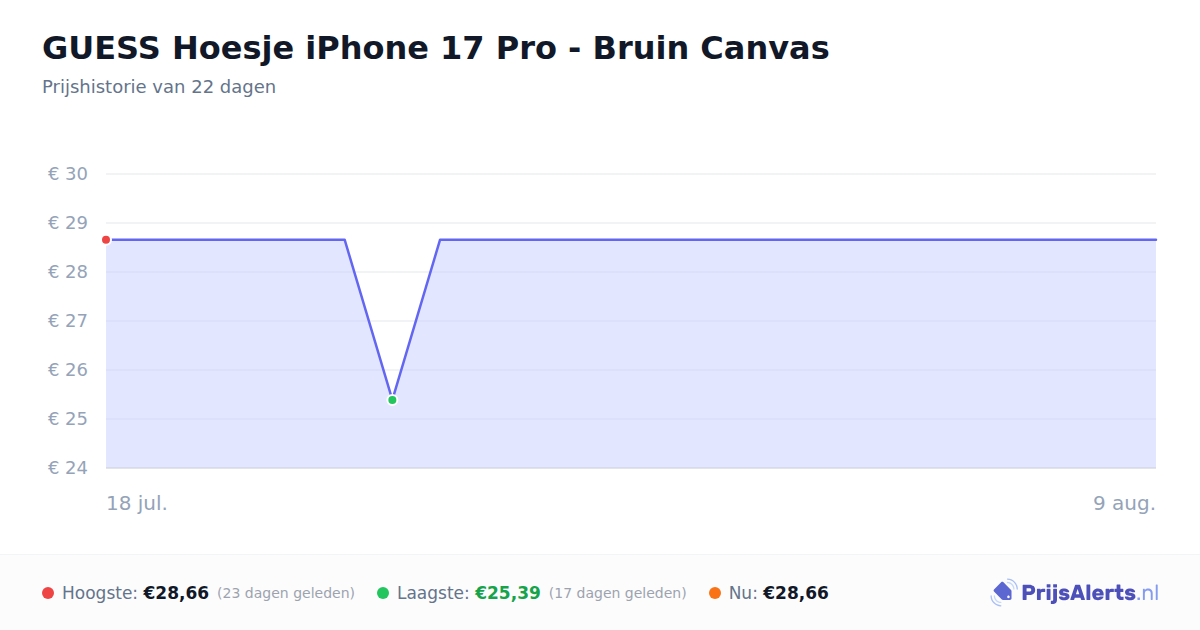Click the € 29 gridline label
Screen dimensions: 1200x630
68,223
